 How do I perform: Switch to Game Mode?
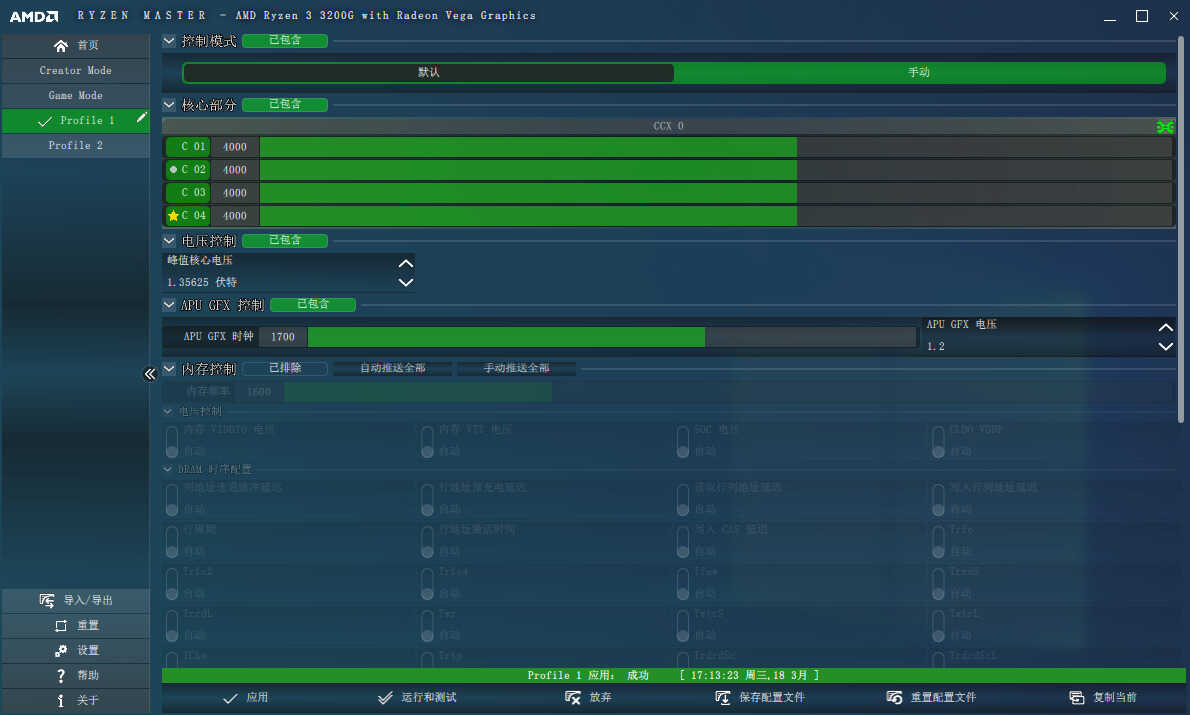click(x=75, y=96)
